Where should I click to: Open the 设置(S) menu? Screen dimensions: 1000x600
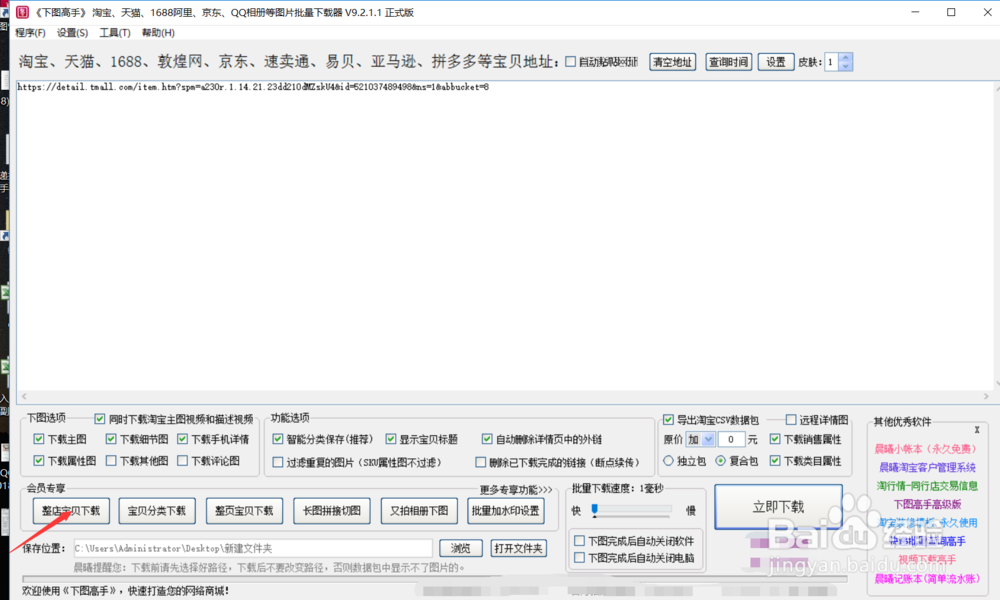coord(72,33)
